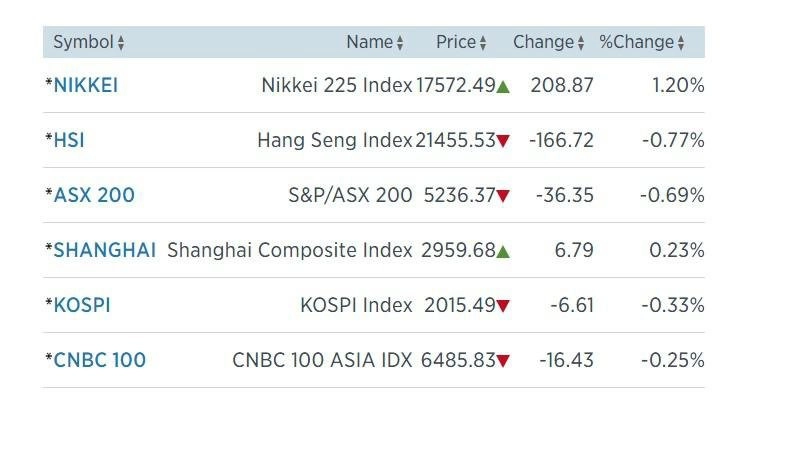Sort by %Change column arrows

681,43
